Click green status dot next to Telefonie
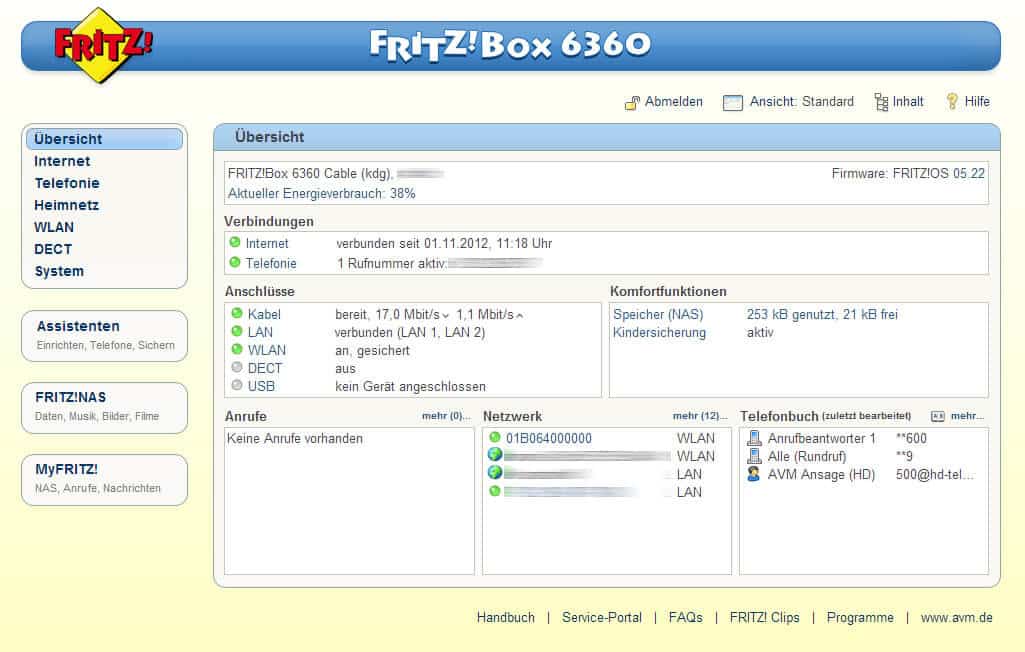Viewport: 1025px width, 652px height. (235, 262)
